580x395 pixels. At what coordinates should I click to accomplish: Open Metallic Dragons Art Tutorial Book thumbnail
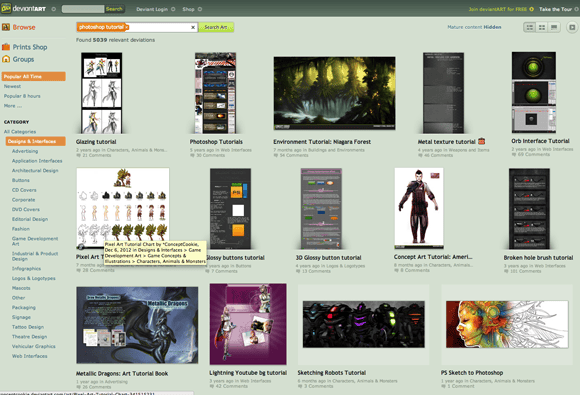click(137, 325)
